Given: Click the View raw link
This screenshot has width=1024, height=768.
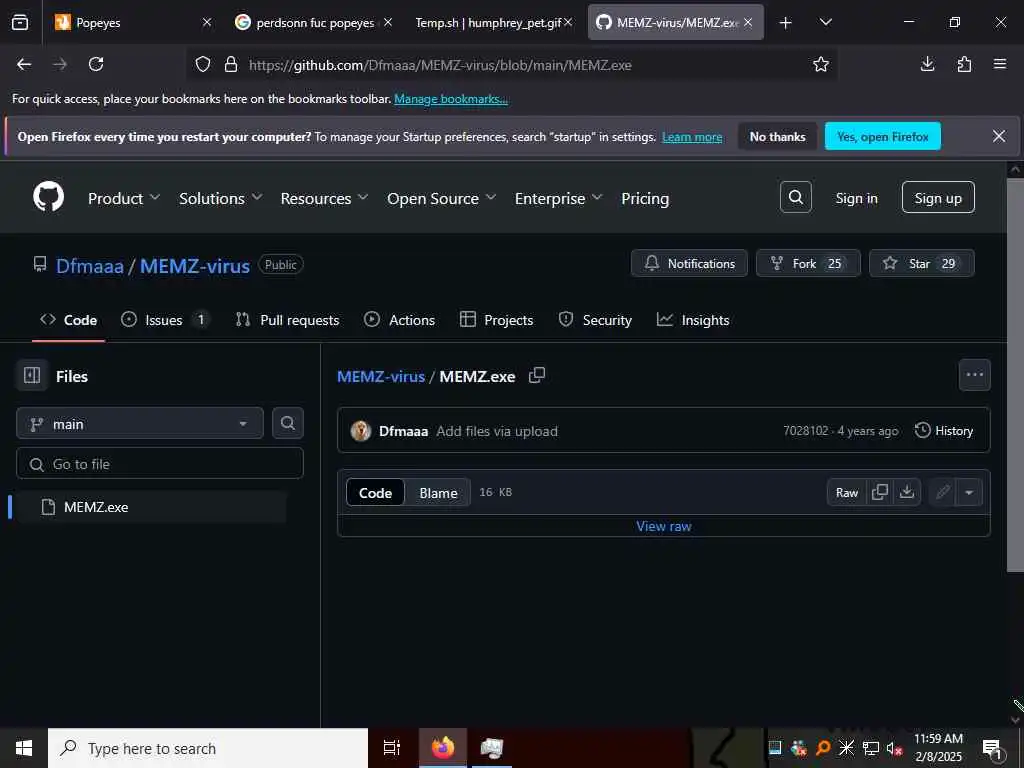Looking at the screenshot, I should pos(664,526).
